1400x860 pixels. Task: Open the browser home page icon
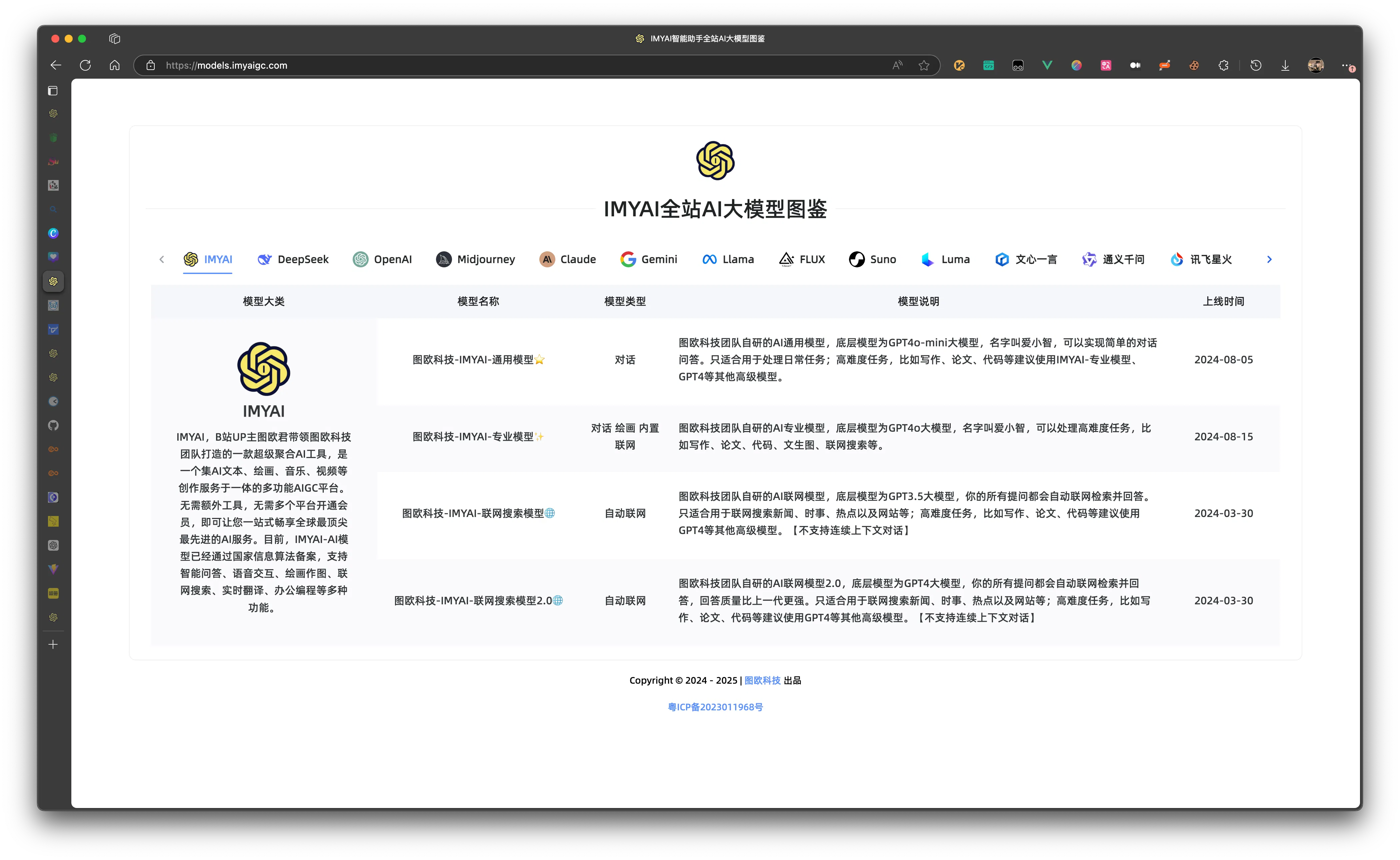coord(114,65)
